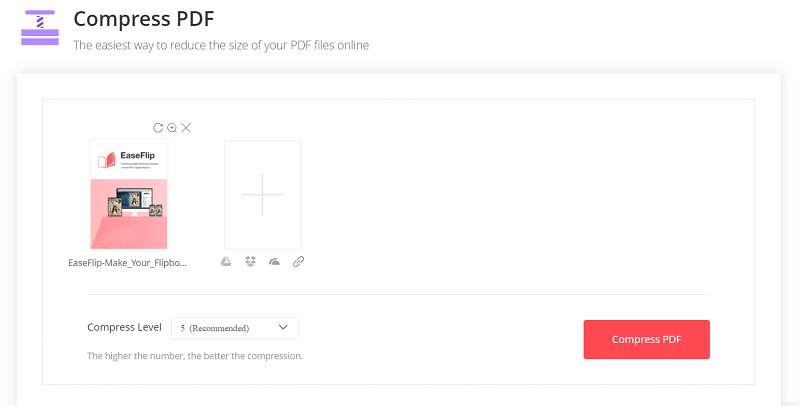This screenshot has width=800, height=406.
Task: Remove the uploaded EaseFlip PDF file
Action: pos(186,128)
